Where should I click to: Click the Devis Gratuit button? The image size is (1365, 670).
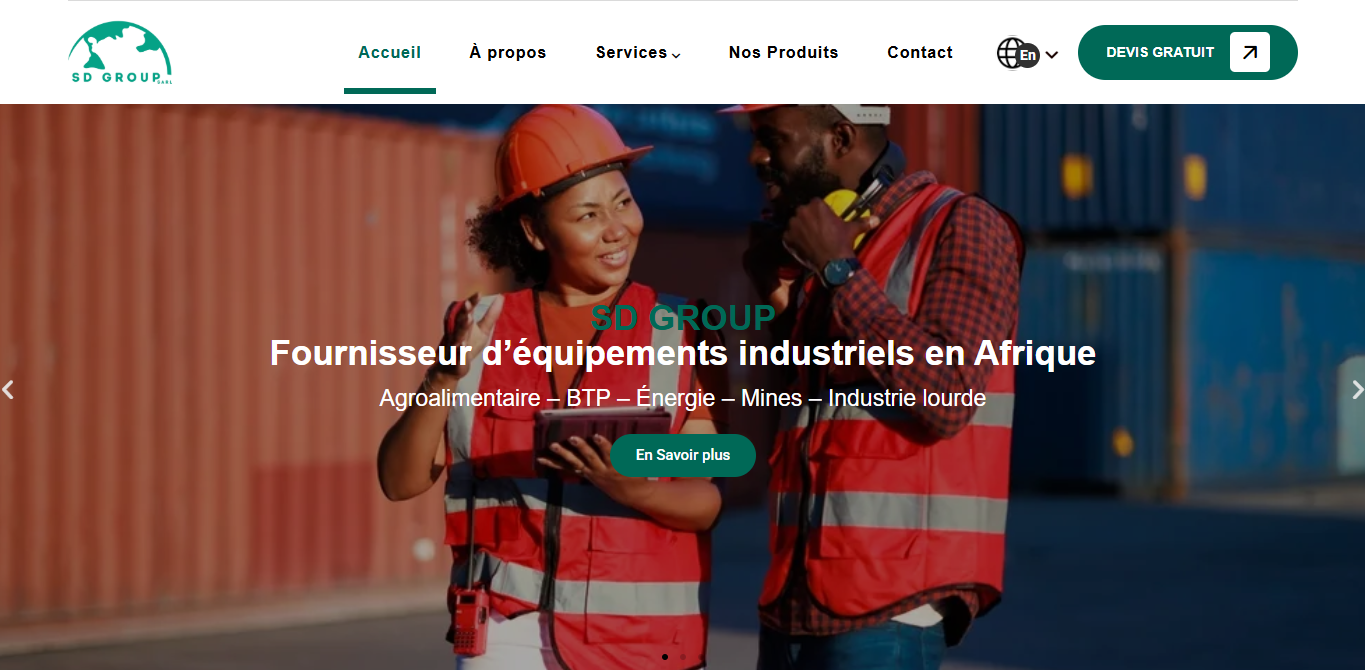coord(1187,52)
